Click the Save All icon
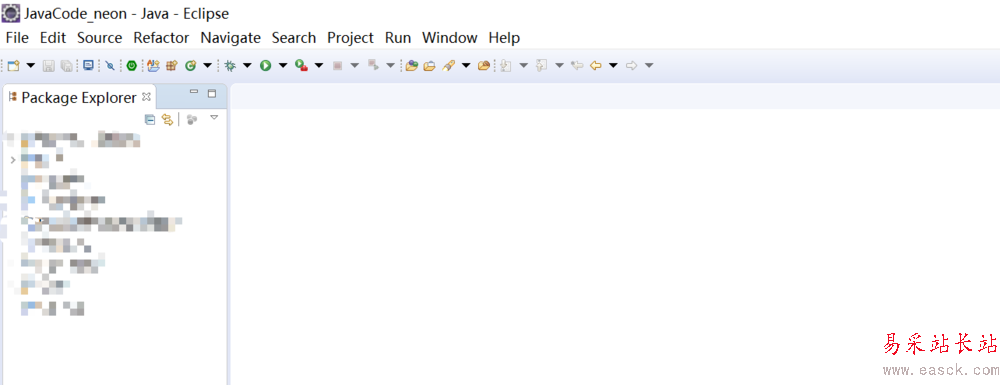Screen dimensions: 1000x385 pos(66,65)
